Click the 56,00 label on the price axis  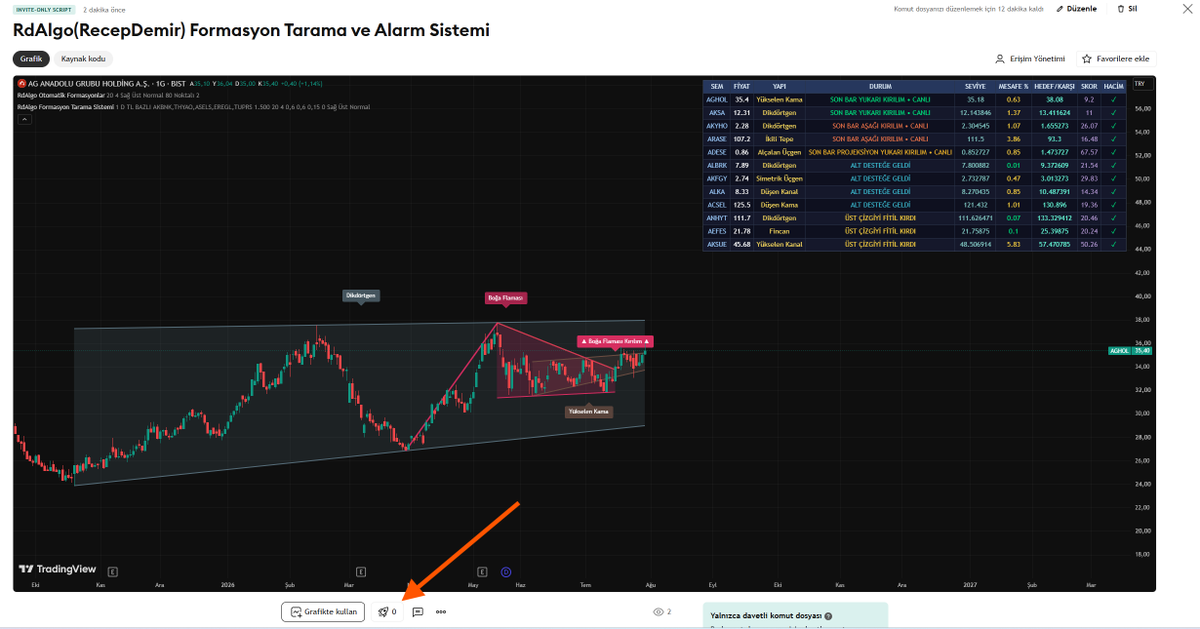1141,109
